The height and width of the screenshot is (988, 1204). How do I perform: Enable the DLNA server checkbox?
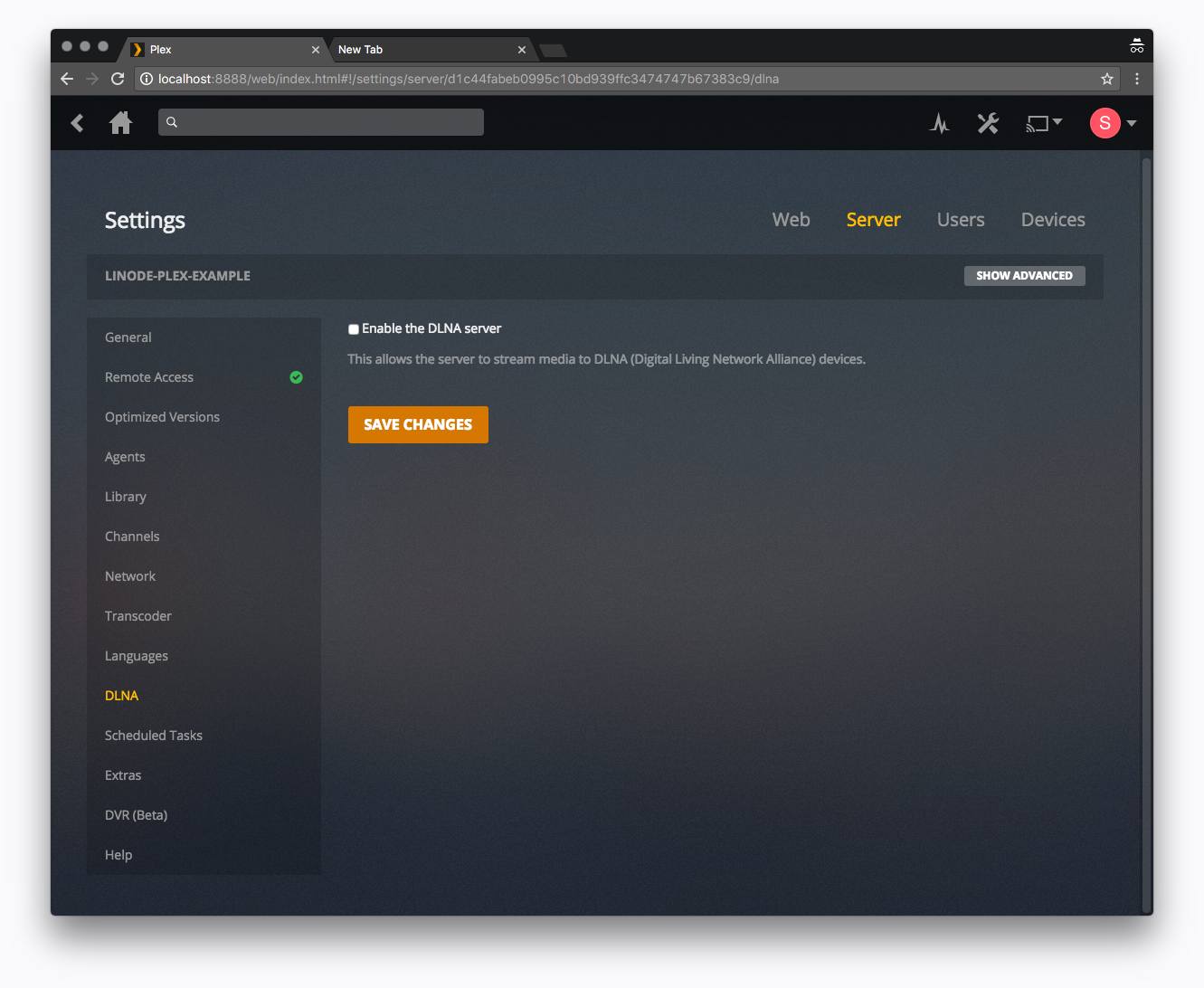click(354, 329)
